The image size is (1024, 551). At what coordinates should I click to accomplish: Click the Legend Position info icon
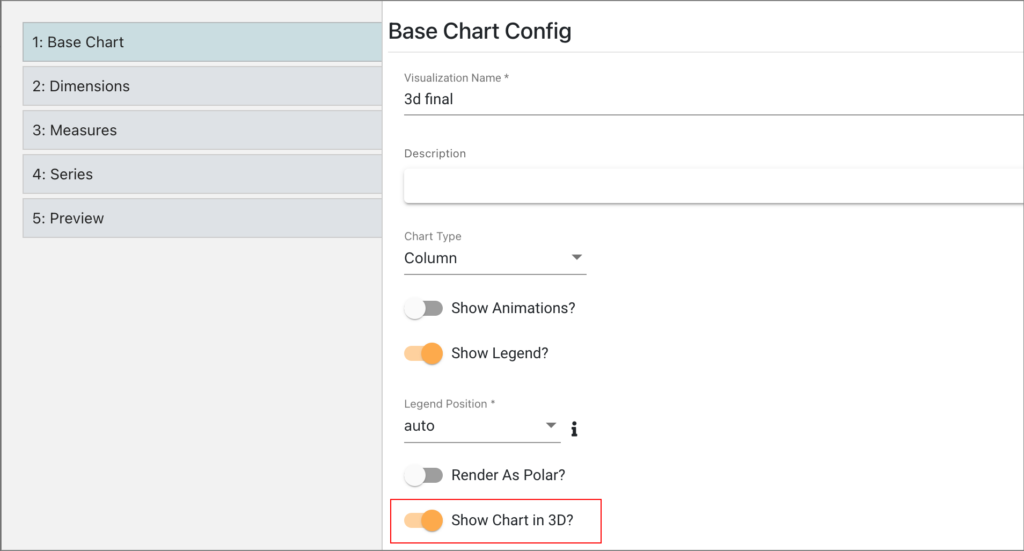[574, 429]
